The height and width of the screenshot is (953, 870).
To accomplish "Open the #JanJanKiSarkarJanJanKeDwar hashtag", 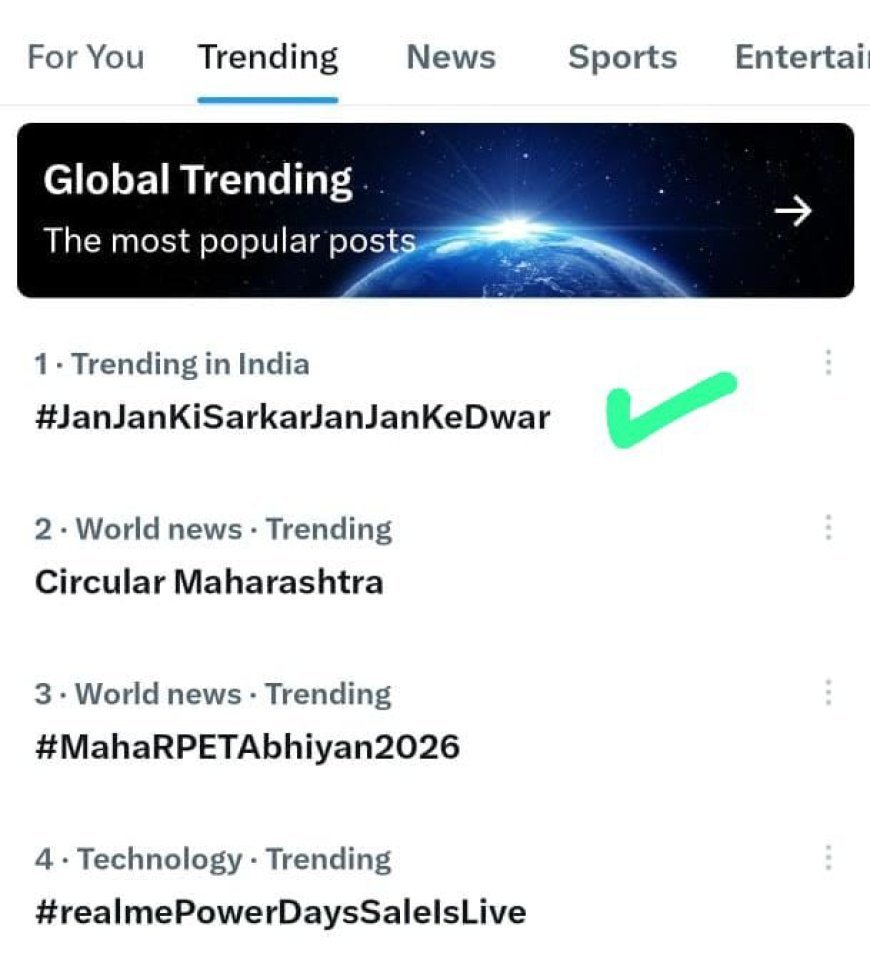I will [x=292, y=417].
